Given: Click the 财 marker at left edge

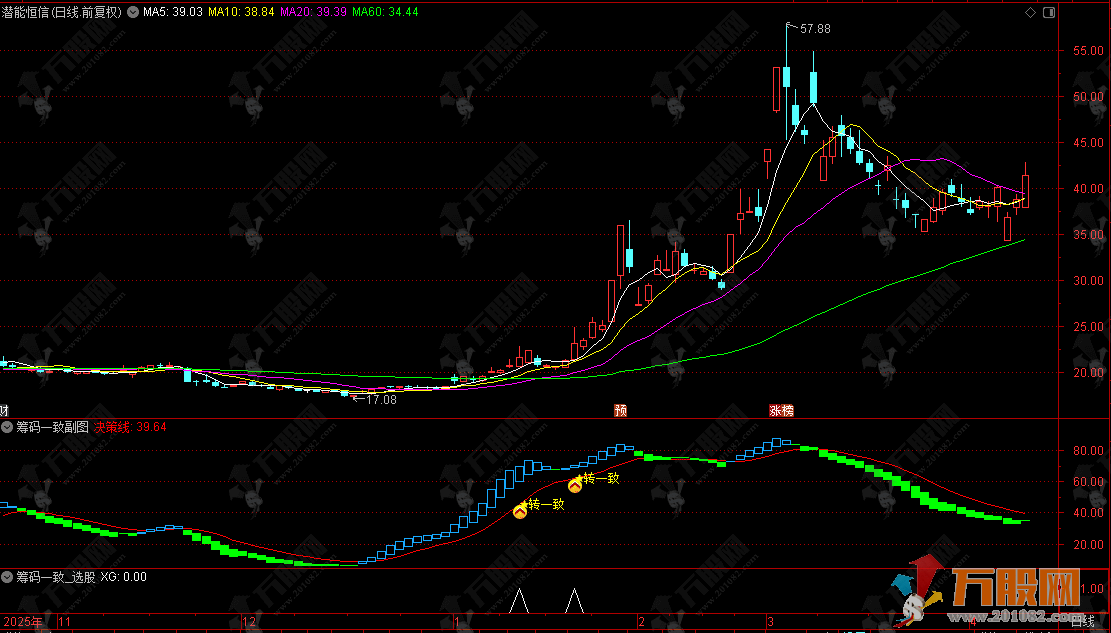Looking at the screenshot, I should [4, 410].
